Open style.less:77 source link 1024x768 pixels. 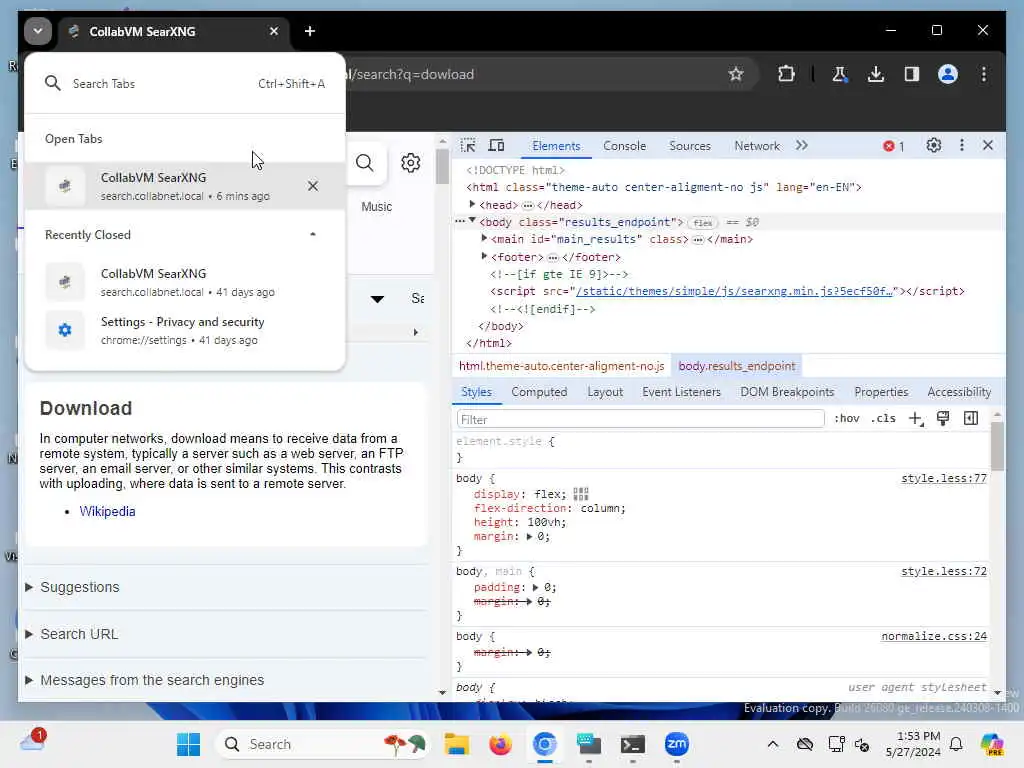click(944, 478)
